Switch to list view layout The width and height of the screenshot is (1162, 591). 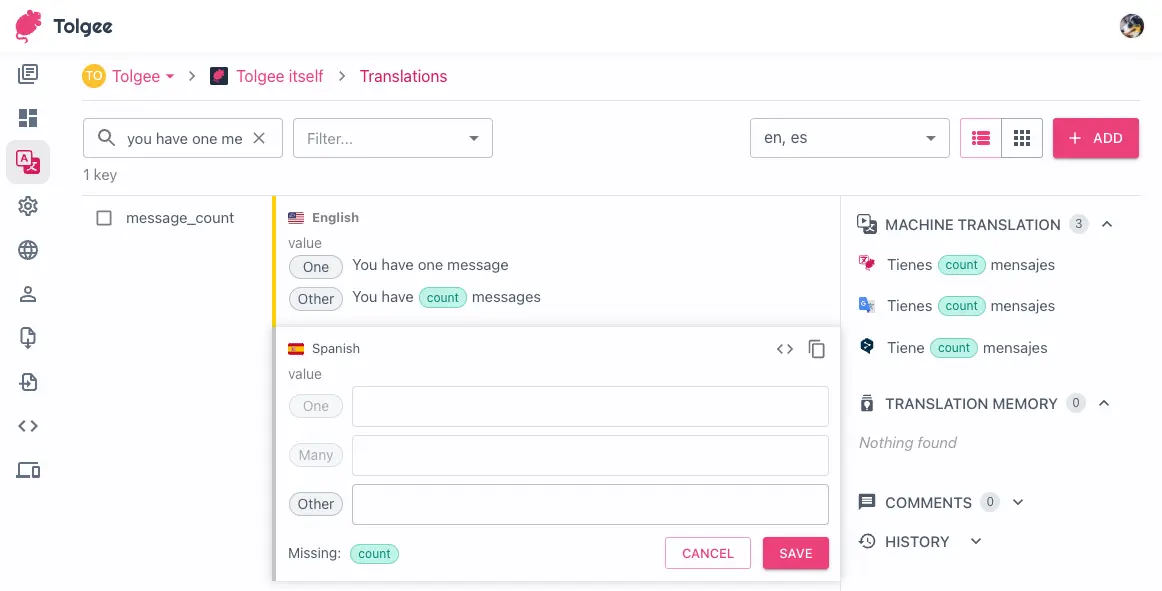[x=981, y=138]
